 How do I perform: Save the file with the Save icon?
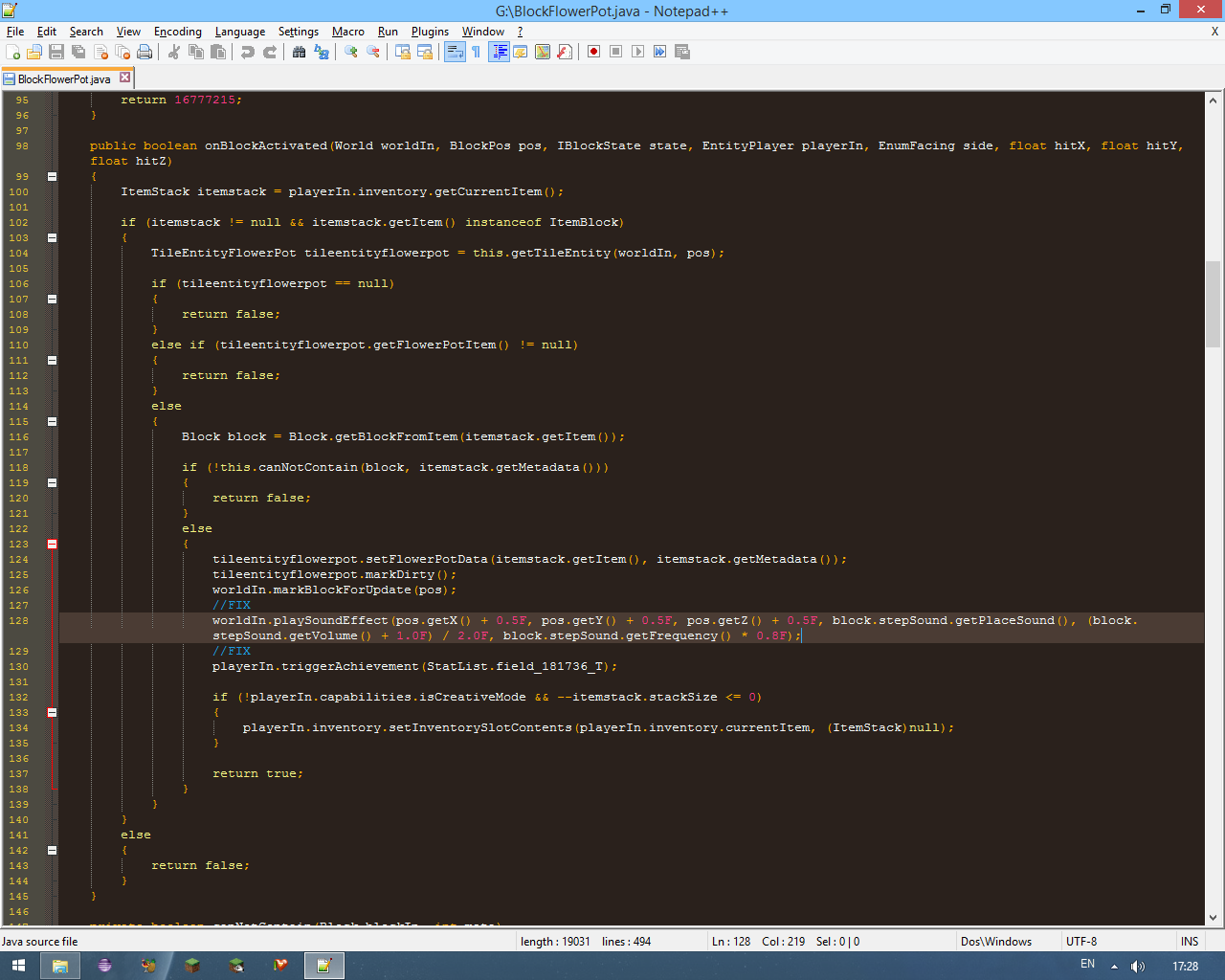[56, 52]
